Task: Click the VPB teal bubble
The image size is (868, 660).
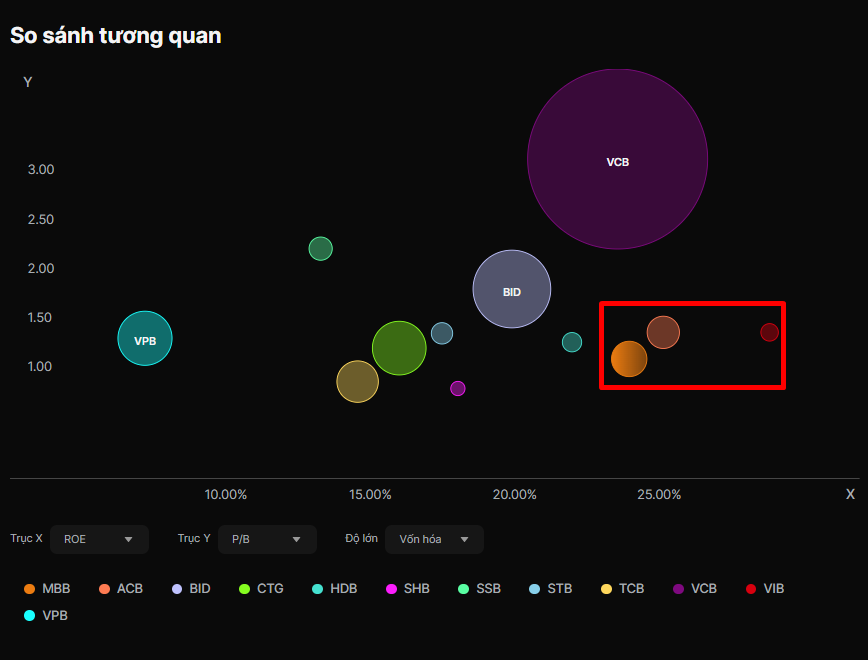Action: (145, 338)
